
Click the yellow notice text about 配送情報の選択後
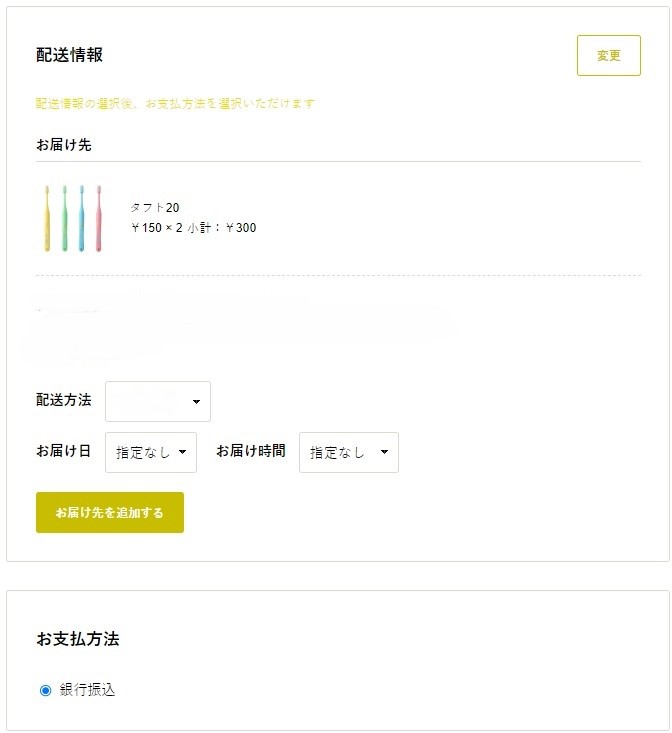coord(176,104)
